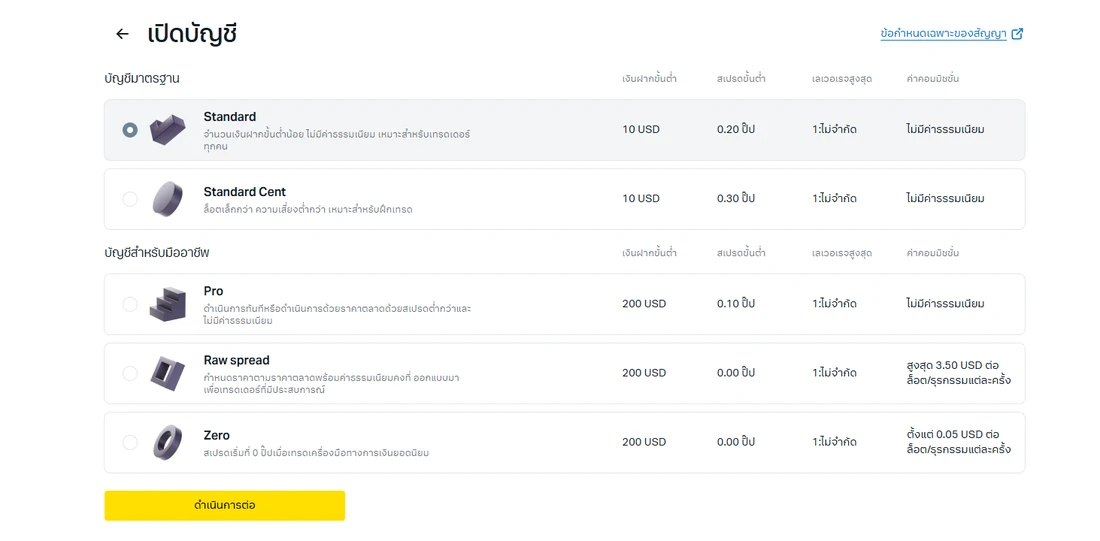Image resolution: width=1100 pixels, height=541 pixels.
Task: Click the Zero account ring icon
Action: click(x=168, y=442)
